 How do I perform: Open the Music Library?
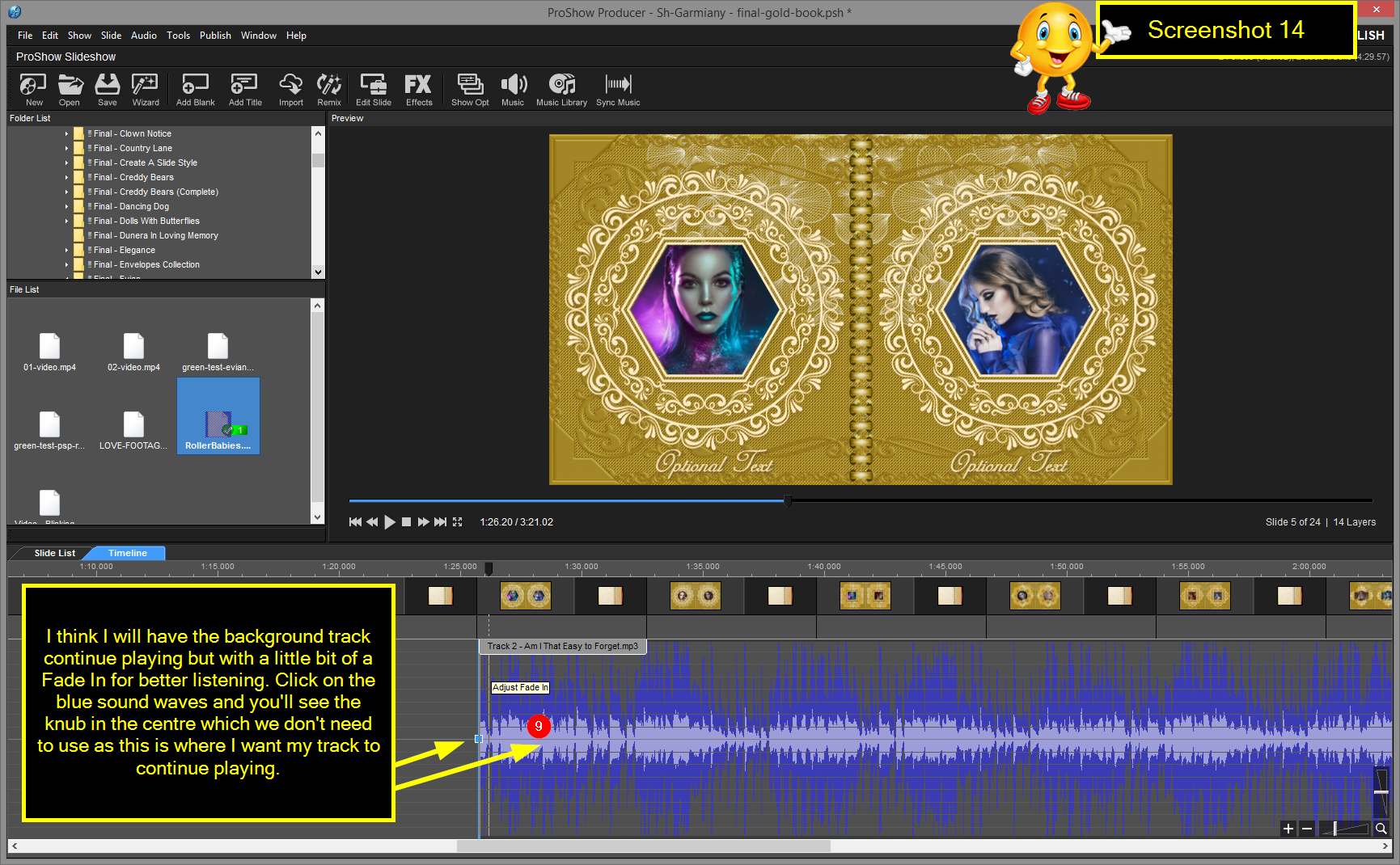click(561, 89)
